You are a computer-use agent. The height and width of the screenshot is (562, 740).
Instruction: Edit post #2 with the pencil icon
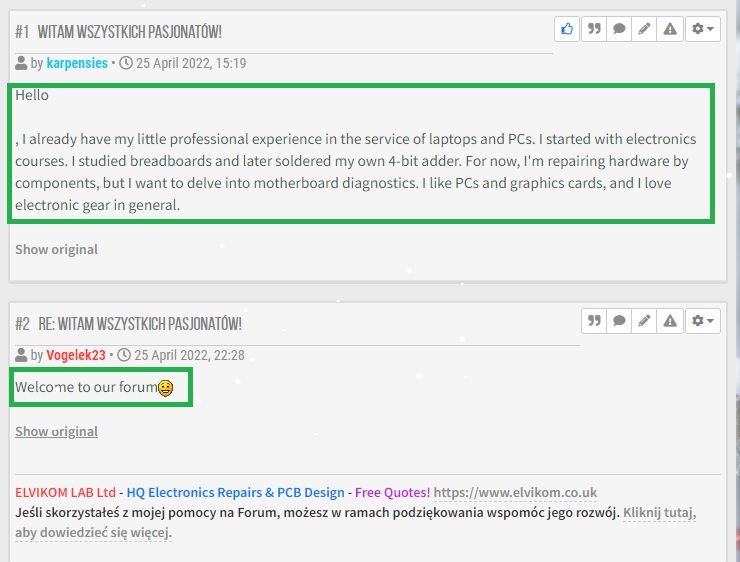pyautogui.click(x=644, y=321)
